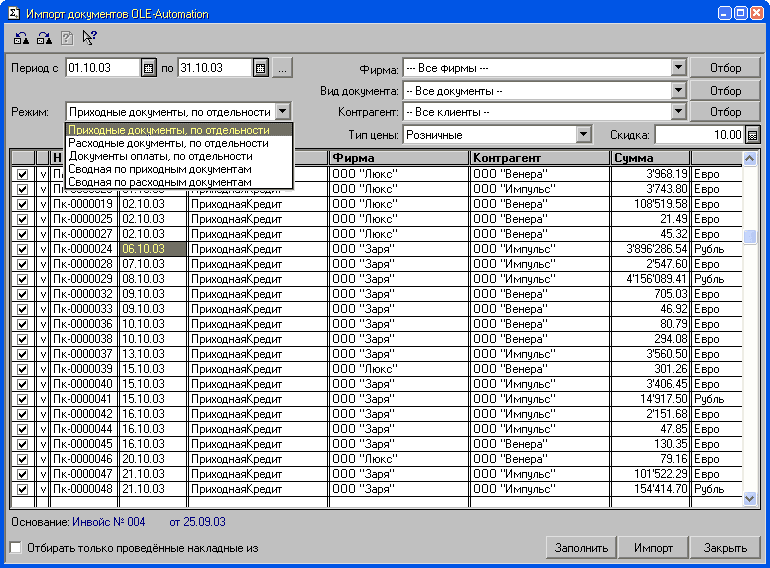Expand the Контрагент dropdown
This screenshot has height=568, width=770.
click(x=678, y=112)
